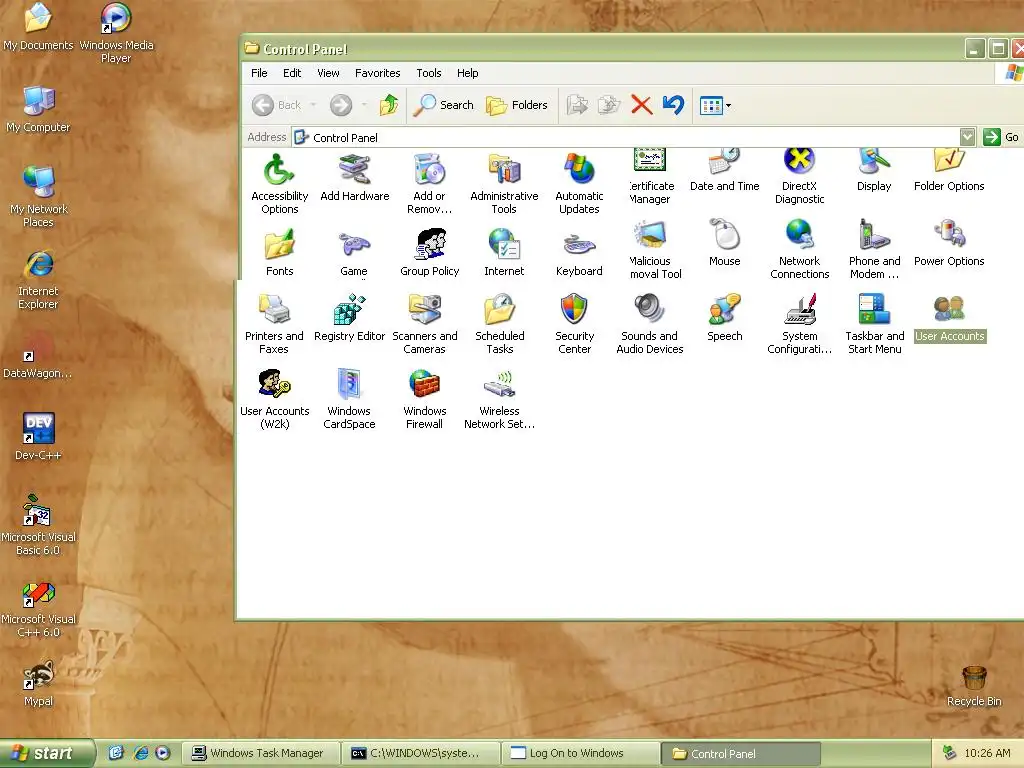1024x768 pixels.
Task: Select the Power Options icon
Action: (949, 242)
